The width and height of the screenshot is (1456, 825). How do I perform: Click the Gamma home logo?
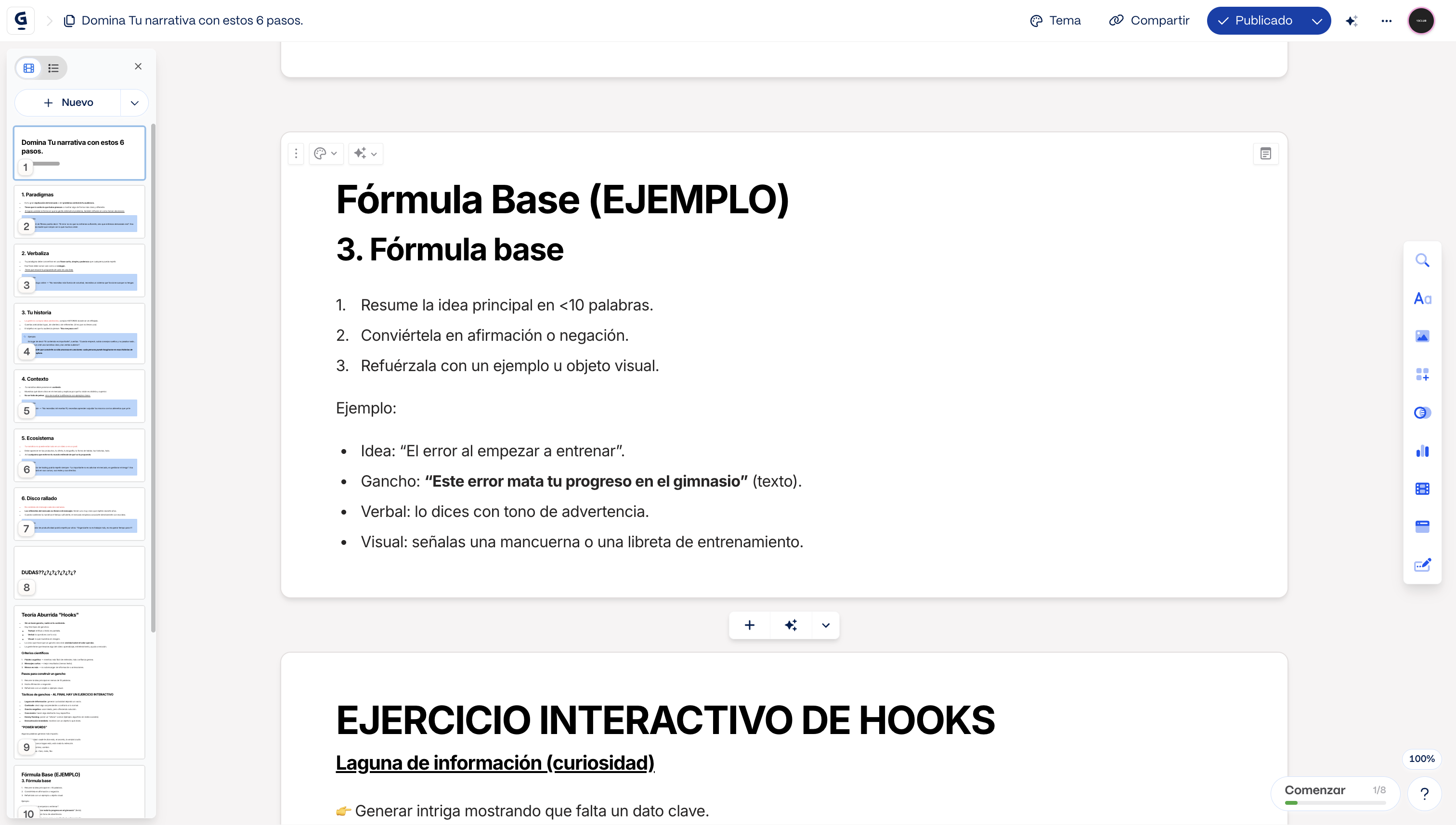pyautogui.click(x=21, y=20)
